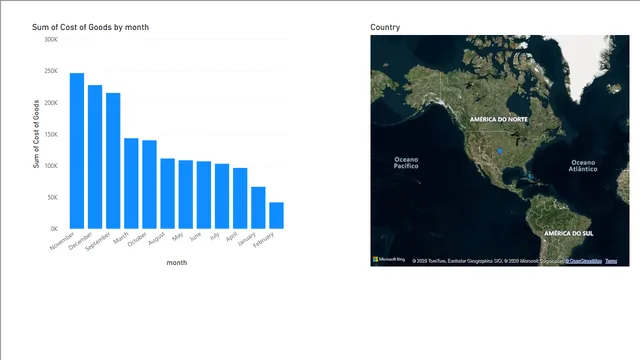The image size is (640, 360).
Task: Click the 'AMÉRICA DO NORTE' map label
Action: point(498,120)
